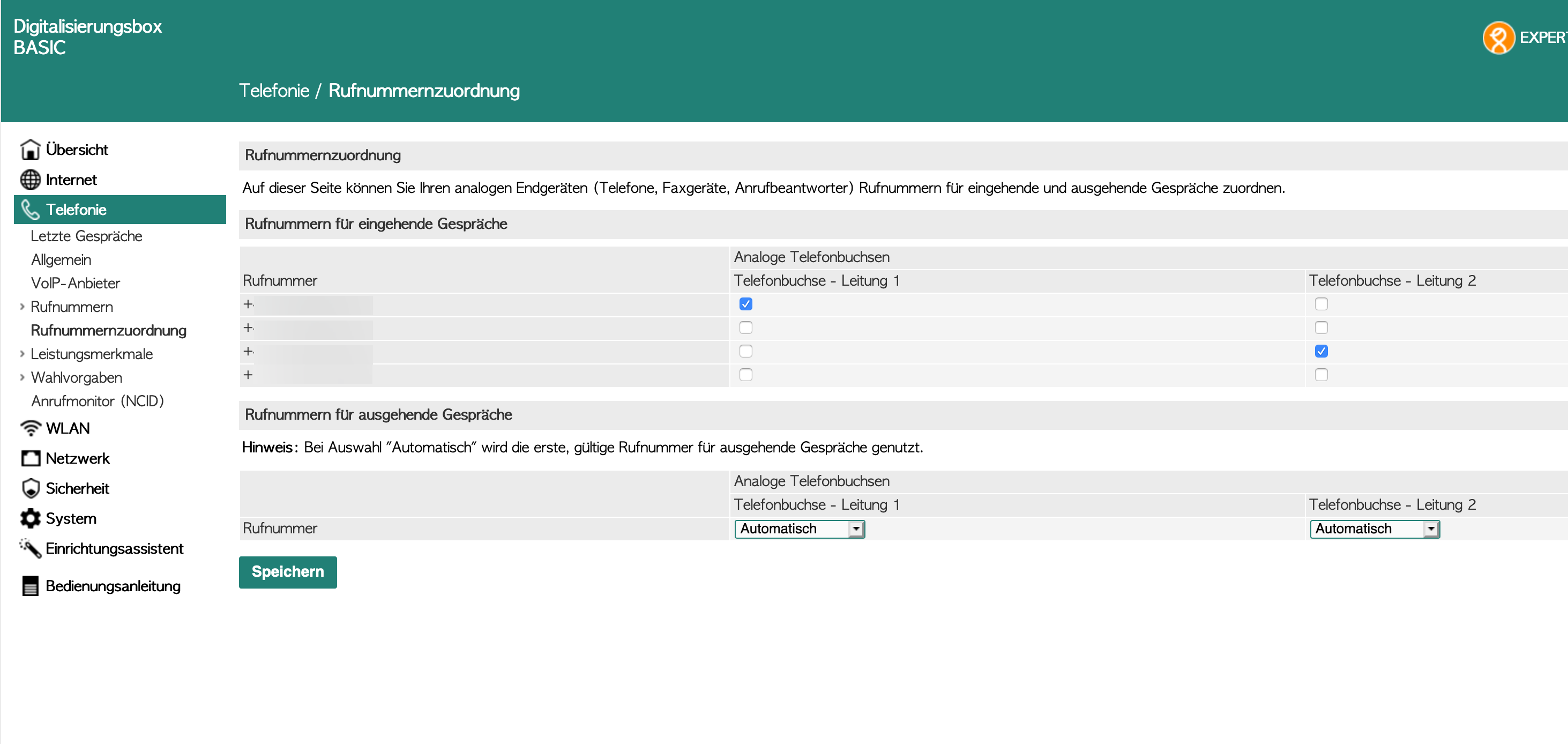Click the Internet globe icon
Image resolution: width=1568 pixels, height=744 pixels.
coord(30,180)
